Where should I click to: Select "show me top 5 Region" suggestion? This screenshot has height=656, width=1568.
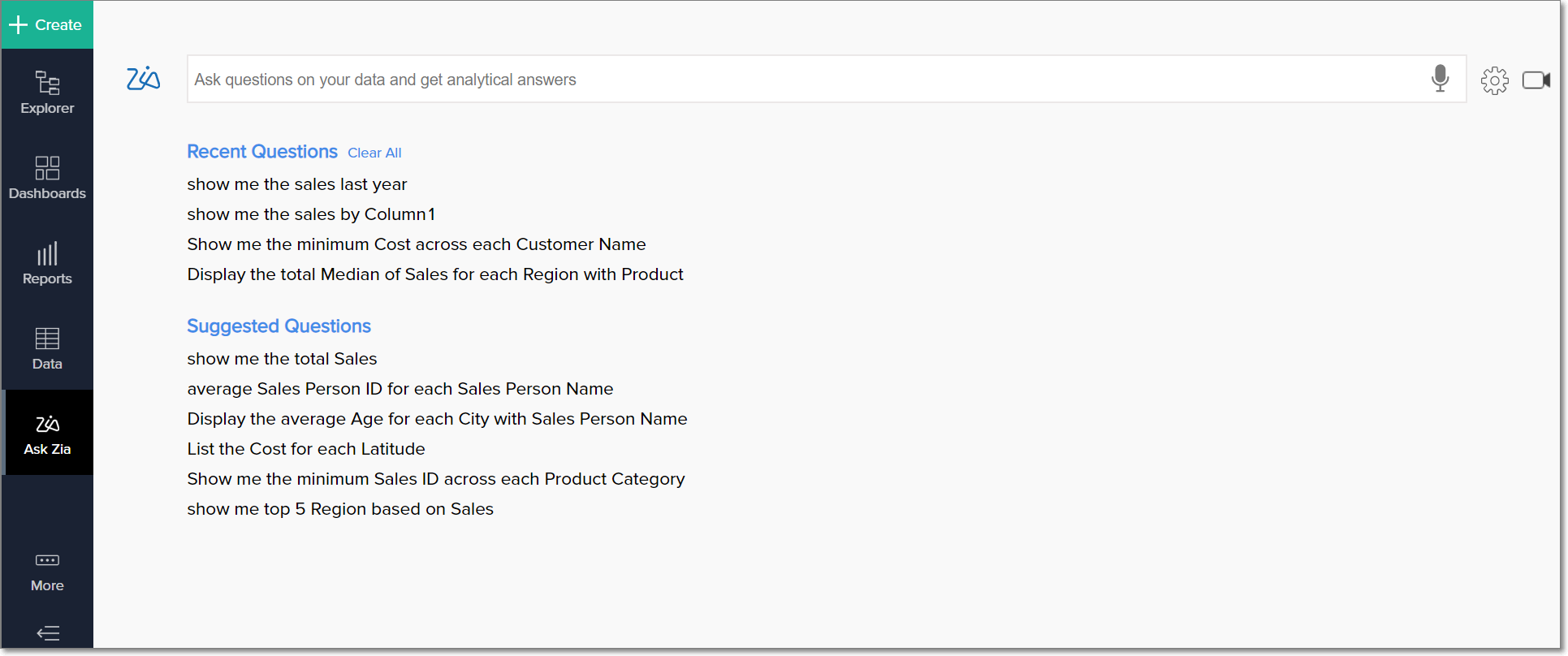[x=340, y=509]
